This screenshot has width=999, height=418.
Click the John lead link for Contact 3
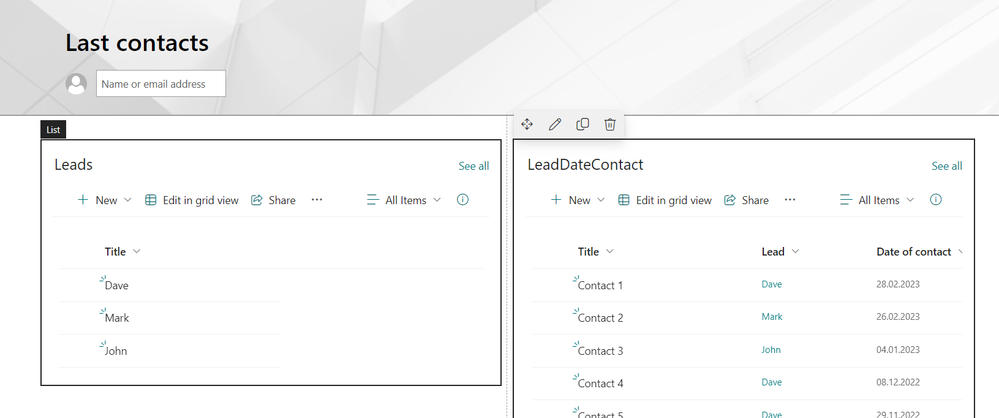(771, 350)
